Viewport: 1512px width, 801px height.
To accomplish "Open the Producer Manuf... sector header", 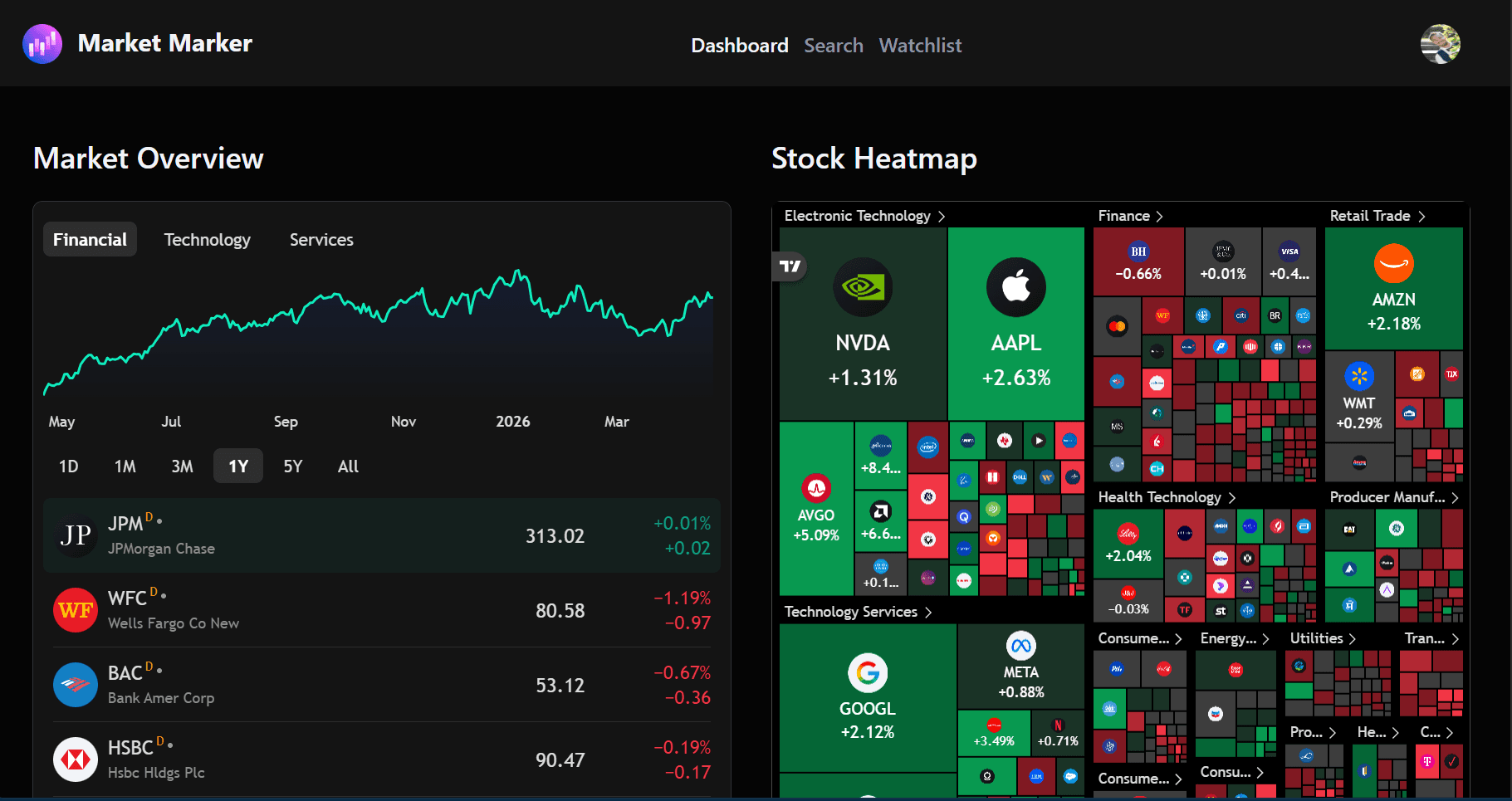I will pyautogui.click(x=1395, y=497).
